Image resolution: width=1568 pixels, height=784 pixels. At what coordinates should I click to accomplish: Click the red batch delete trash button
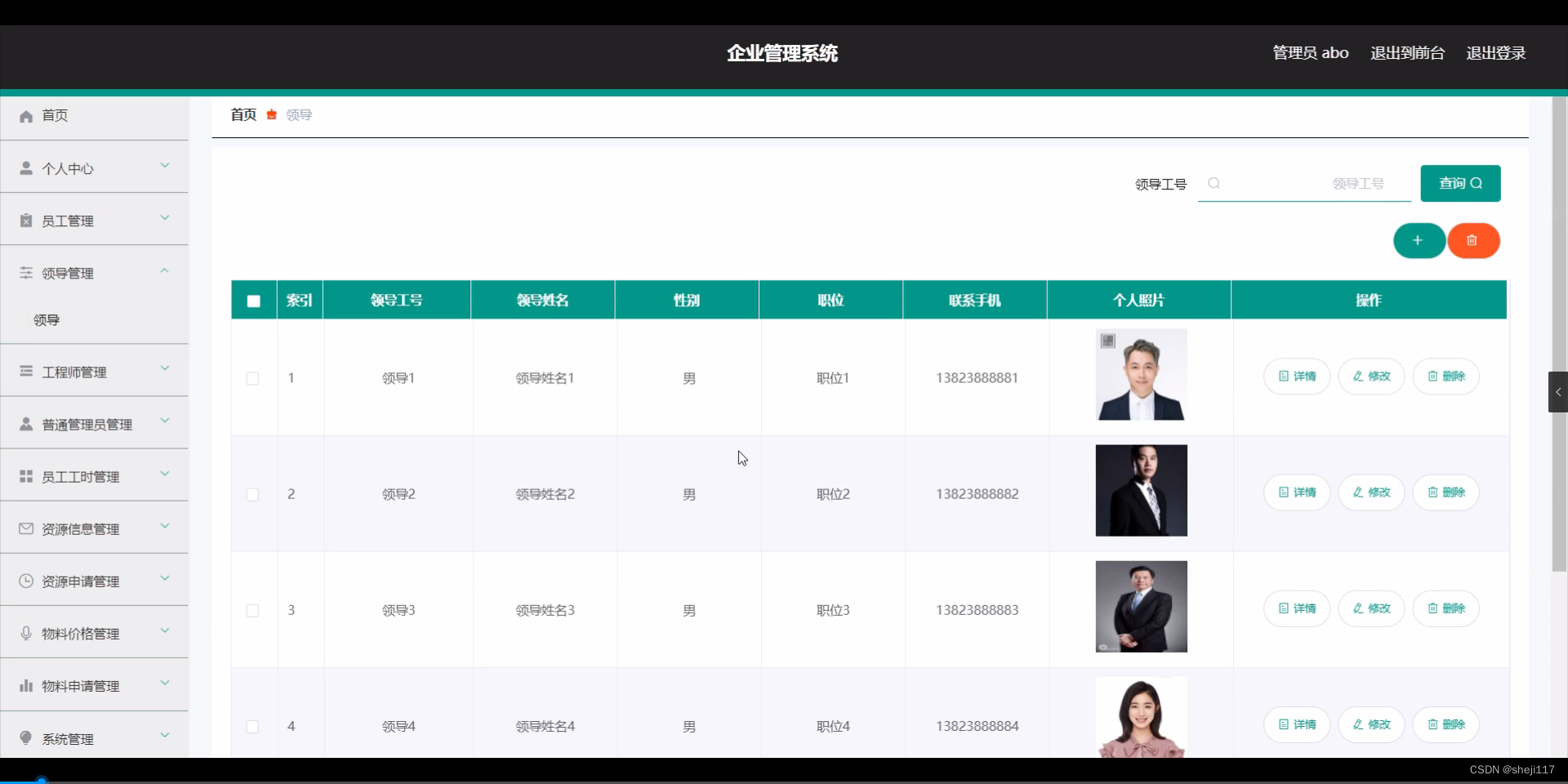coord(1473,241)
